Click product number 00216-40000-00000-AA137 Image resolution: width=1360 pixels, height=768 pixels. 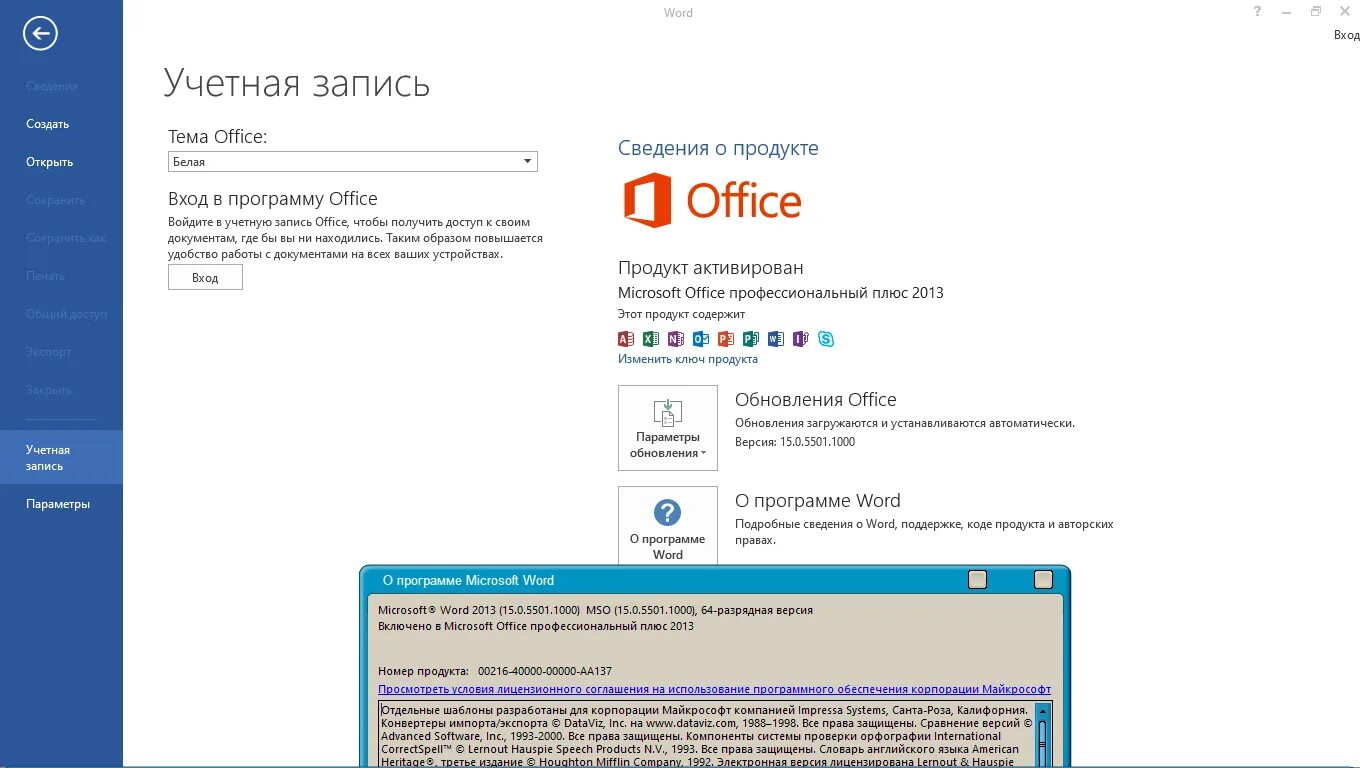545,671
